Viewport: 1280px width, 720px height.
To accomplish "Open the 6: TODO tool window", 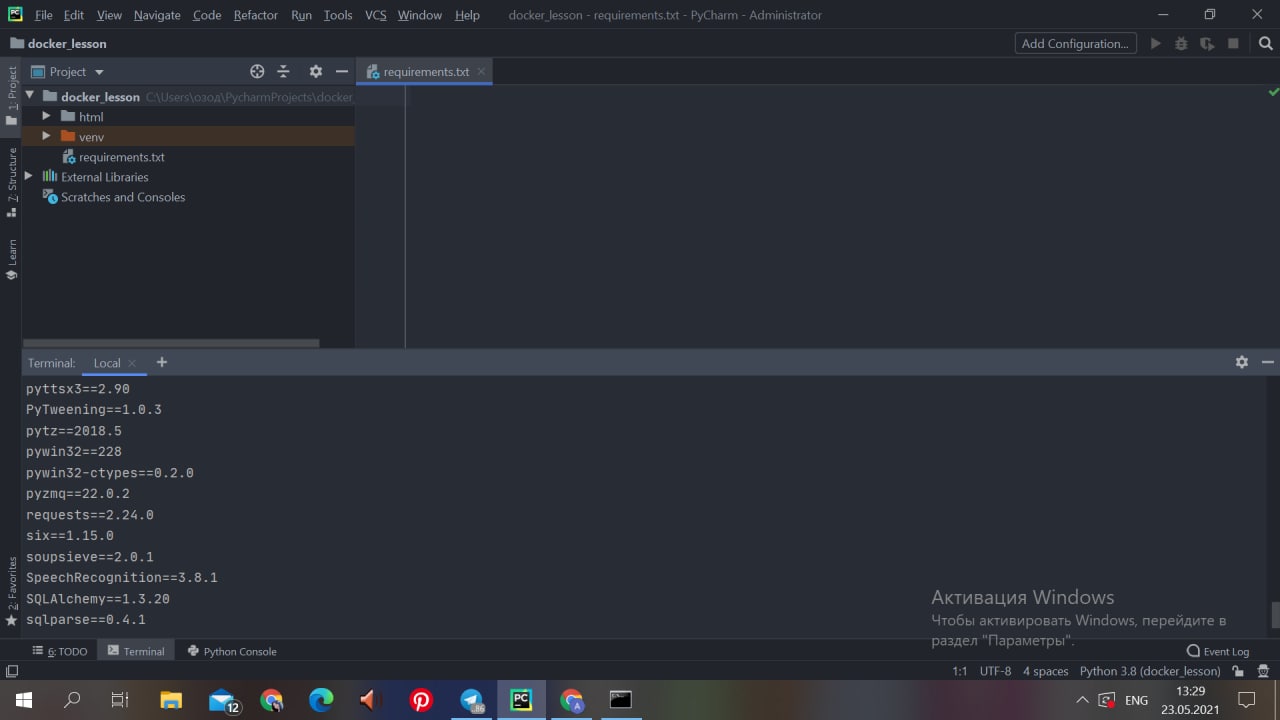I will click(x=59, y=651).
